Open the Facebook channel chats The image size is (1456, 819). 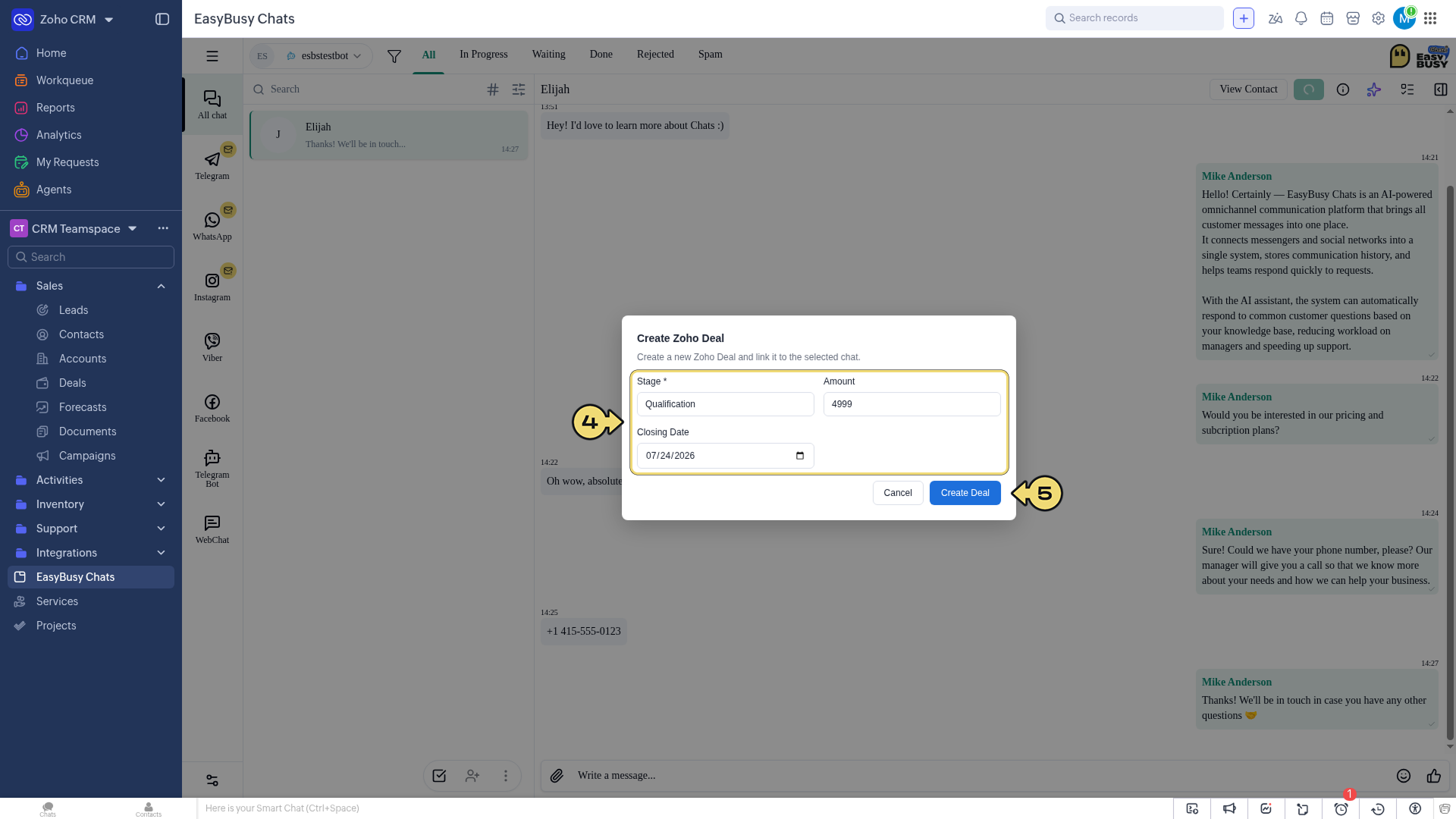coord(212,408)
